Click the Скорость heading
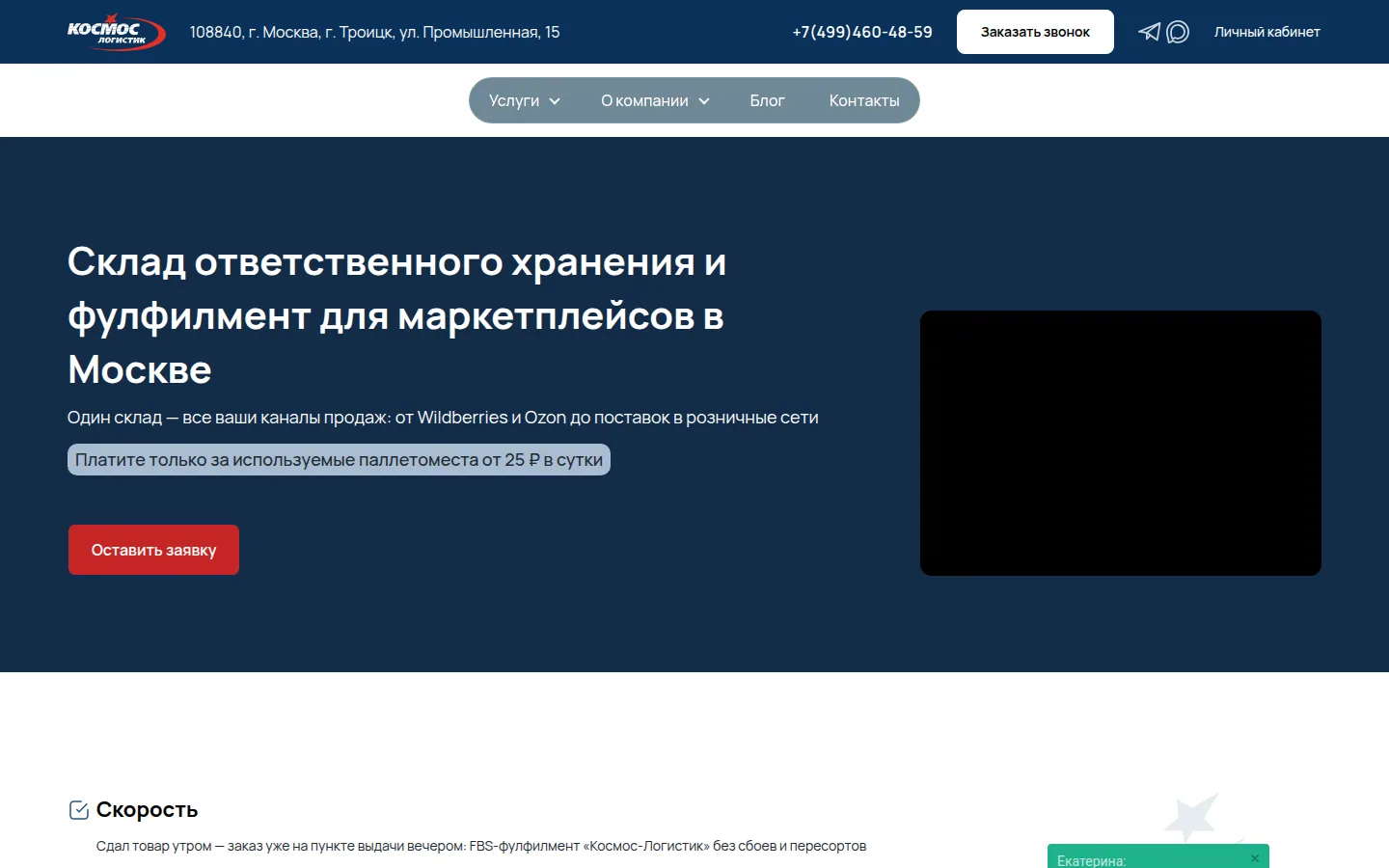This screenshot has height=868, width=1389. pos(147,810)
